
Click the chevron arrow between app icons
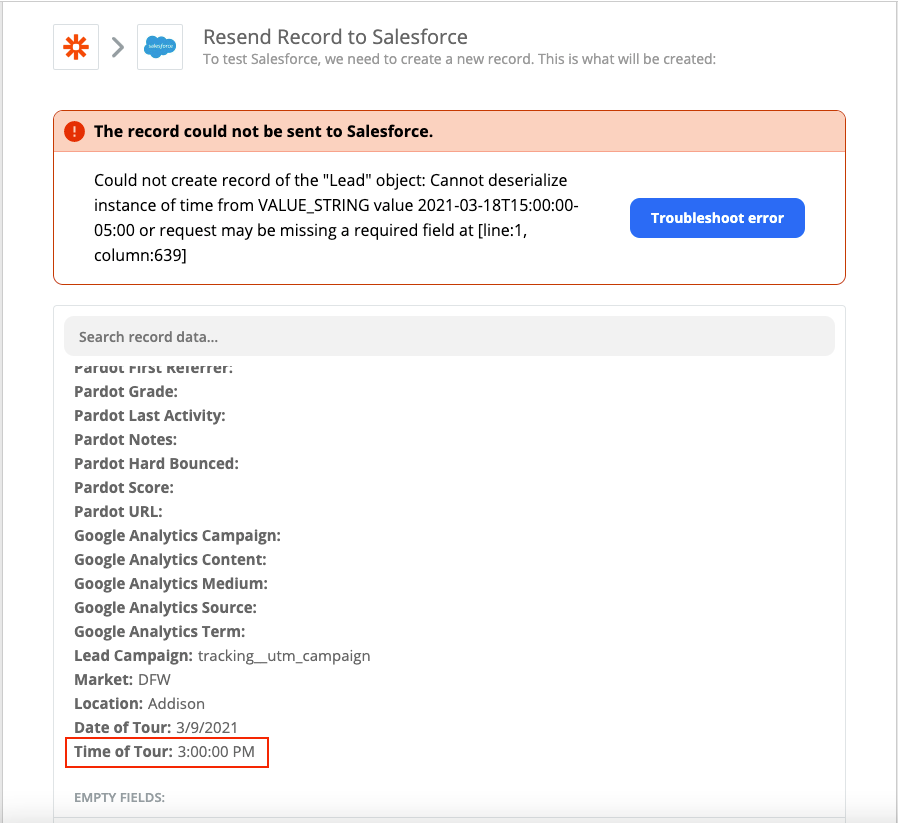point(118,48)
